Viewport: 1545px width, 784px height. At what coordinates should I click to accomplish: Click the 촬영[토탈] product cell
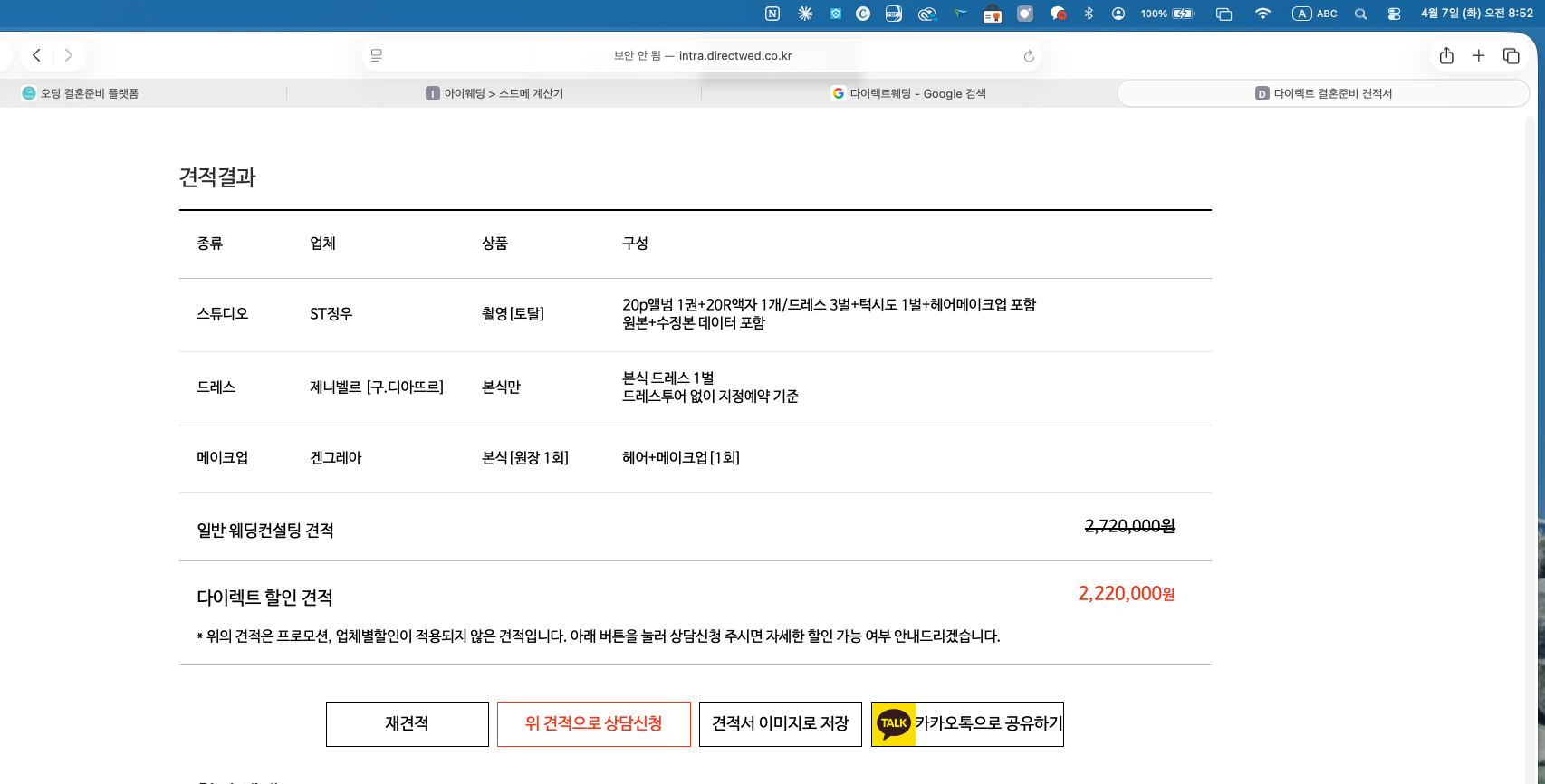click(x=513, y=314)
